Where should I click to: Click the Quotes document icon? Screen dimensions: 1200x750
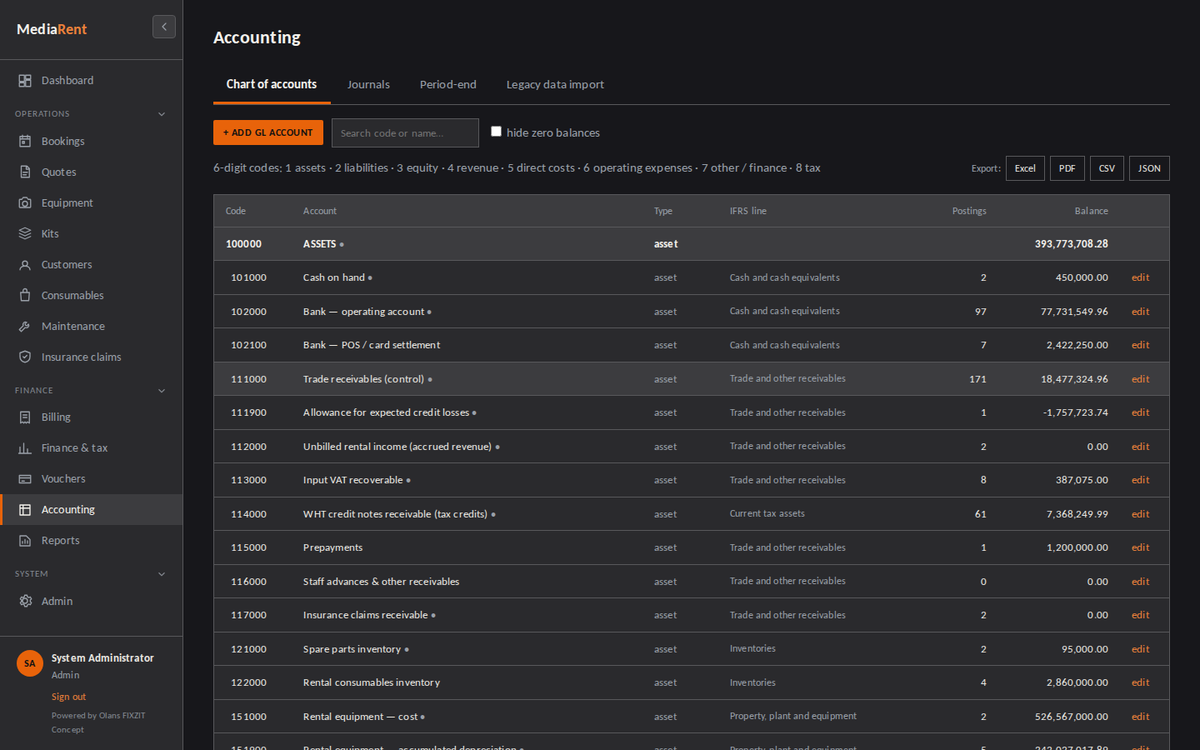(25, 172)
